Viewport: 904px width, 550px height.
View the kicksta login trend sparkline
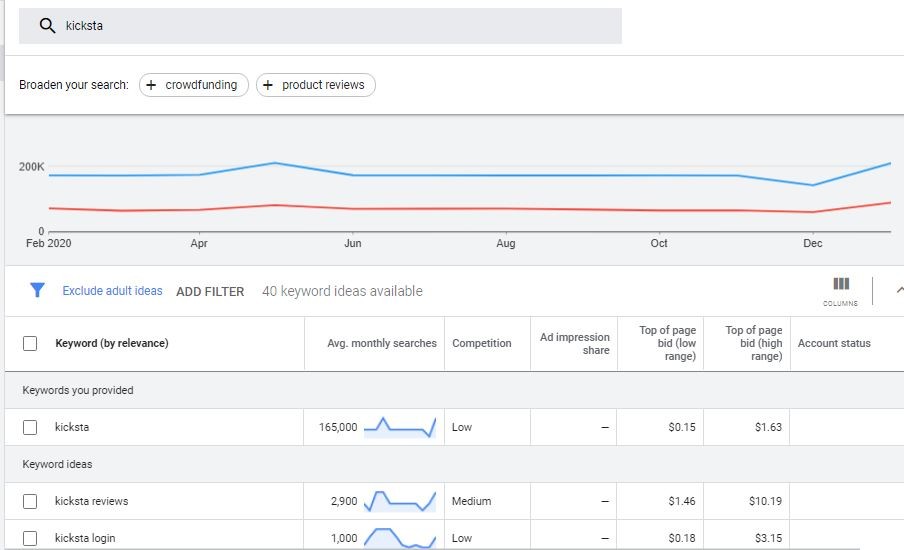(400, 537)
